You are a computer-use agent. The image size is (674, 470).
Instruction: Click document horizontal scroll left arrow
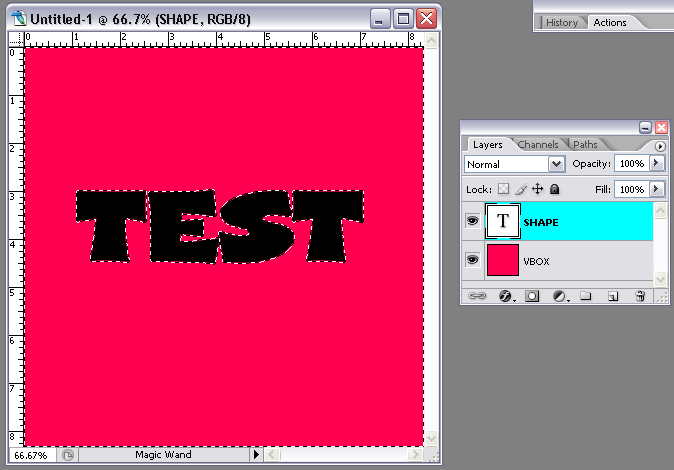pos(272,455)
